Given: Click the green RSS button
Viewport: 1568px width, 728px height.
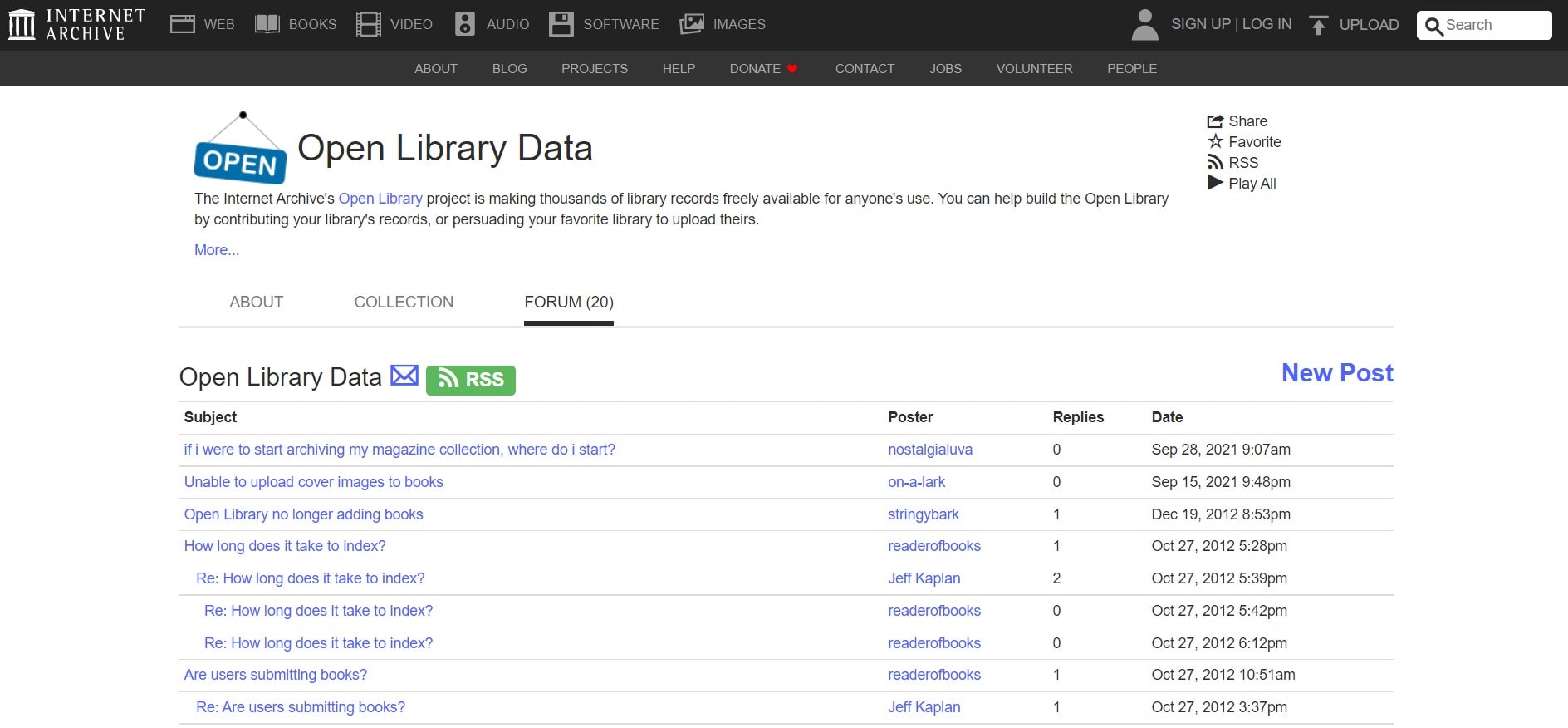Looking at the screenshot, I should 471,380.
